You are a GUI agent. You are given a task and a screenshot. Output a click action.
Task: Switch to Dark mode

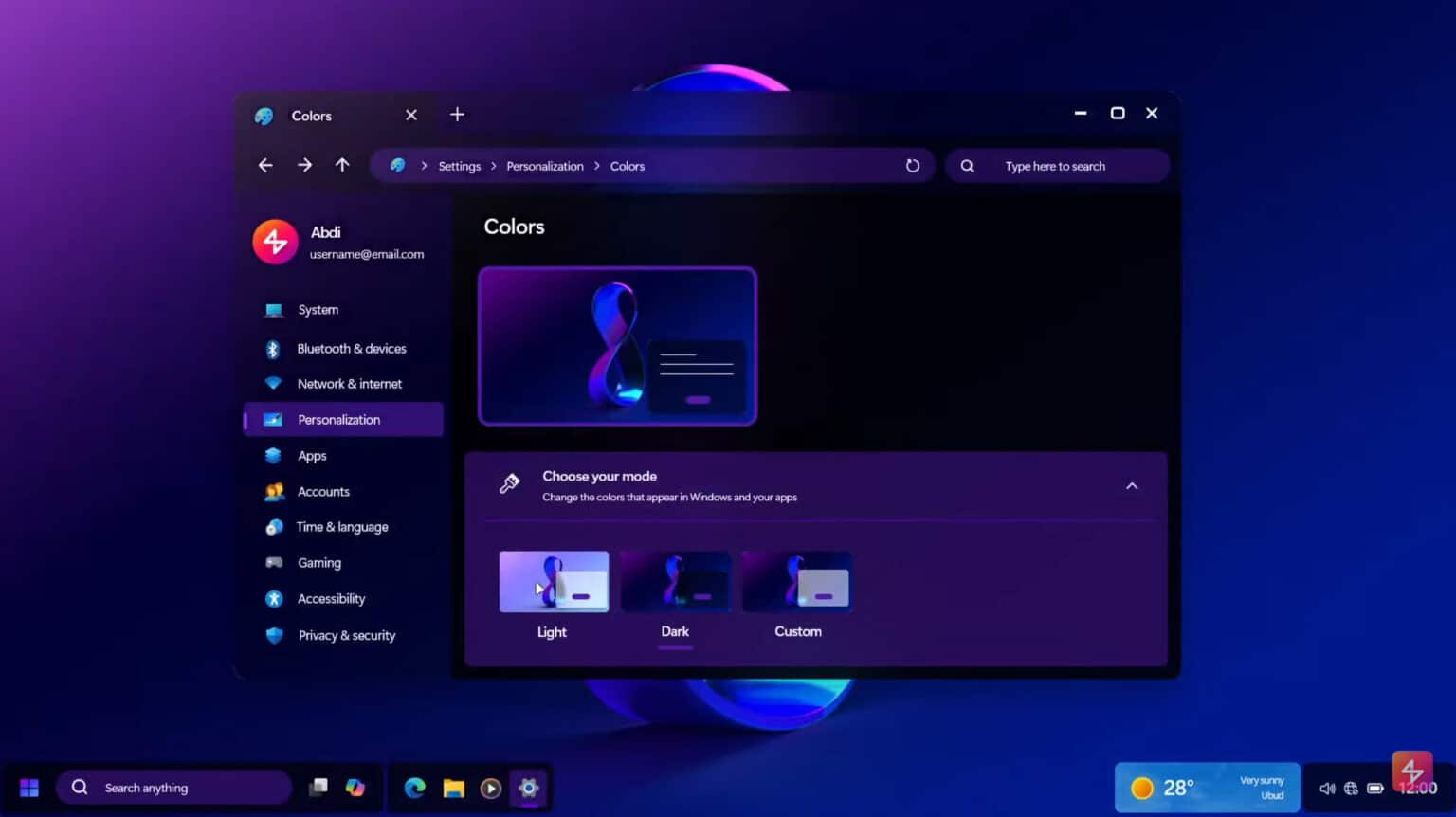point(675,581)
